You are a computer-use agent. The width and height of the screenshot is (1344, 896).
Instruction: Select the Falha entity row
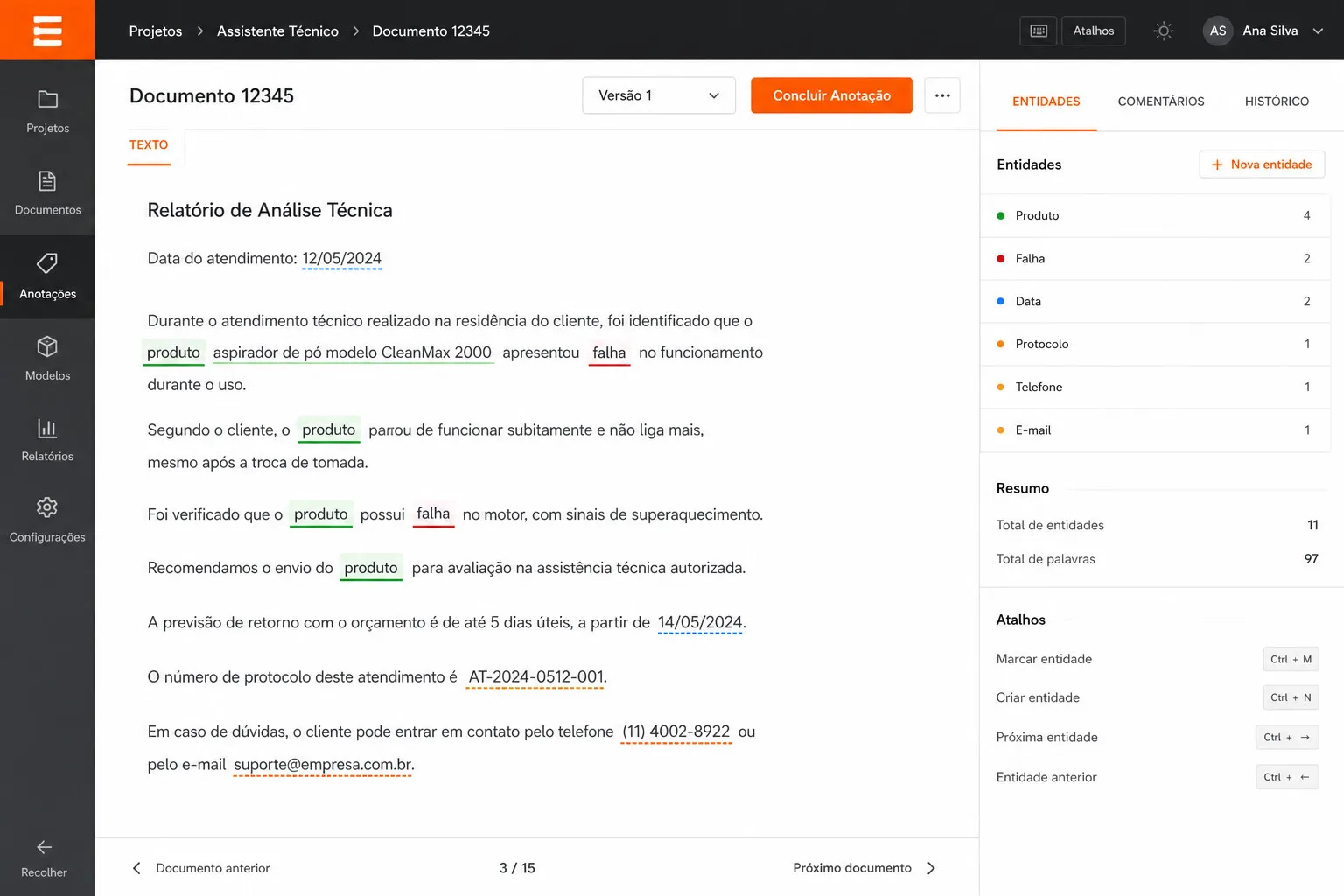[x=1155, y=258]
